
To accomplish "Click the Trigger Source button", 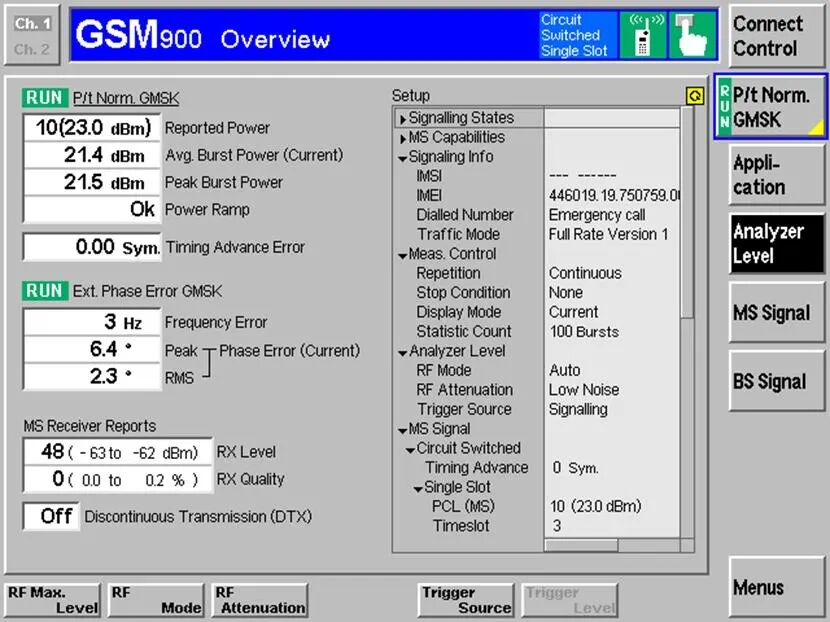I will coord(466,600).
